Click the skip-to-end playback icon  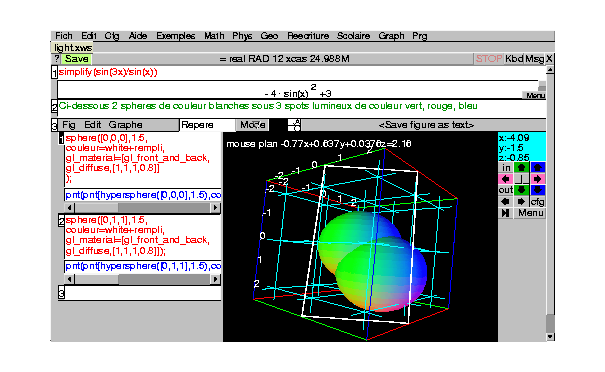pos(505,213)
